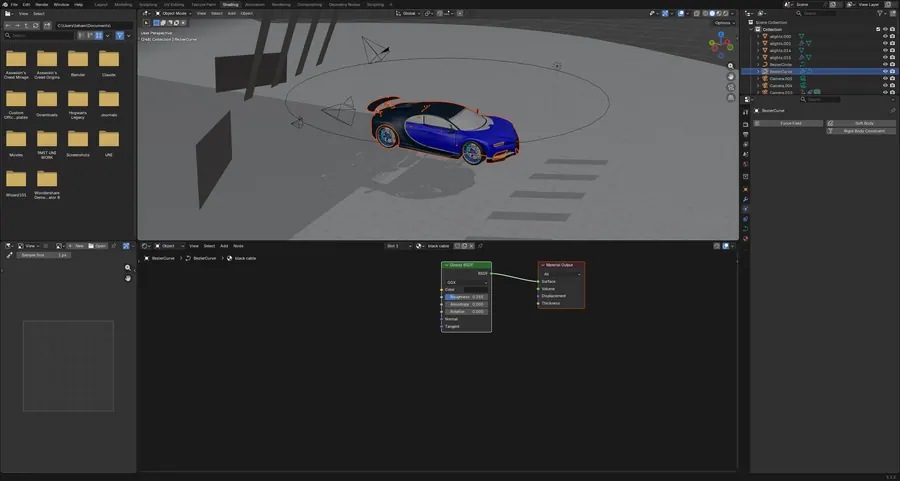Click the pan hand icon in the image editor
The width and height of the screenshot is (900, 481).
coord(127,278)
